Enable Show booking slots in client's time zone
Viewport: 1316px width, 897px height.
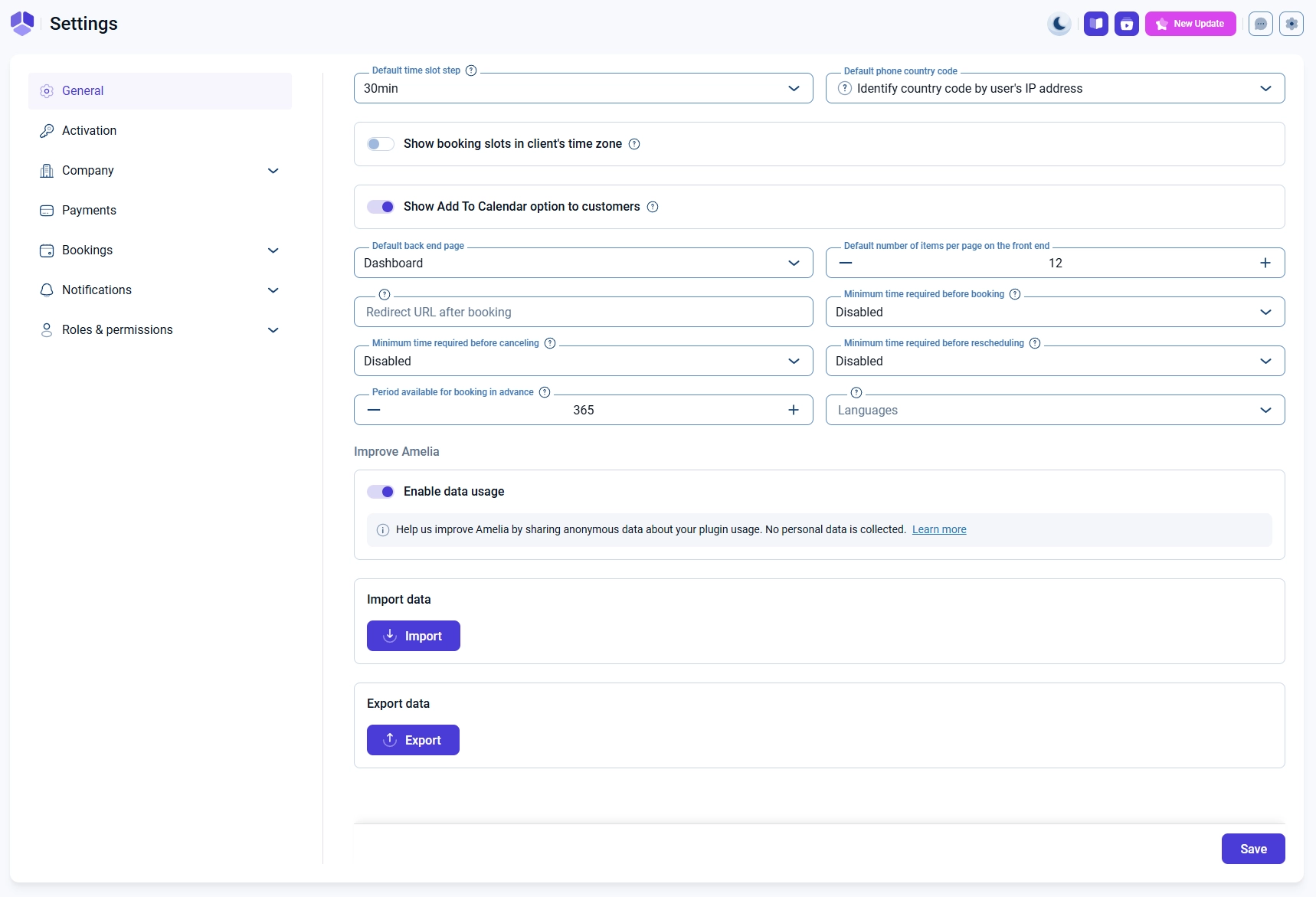381,144
